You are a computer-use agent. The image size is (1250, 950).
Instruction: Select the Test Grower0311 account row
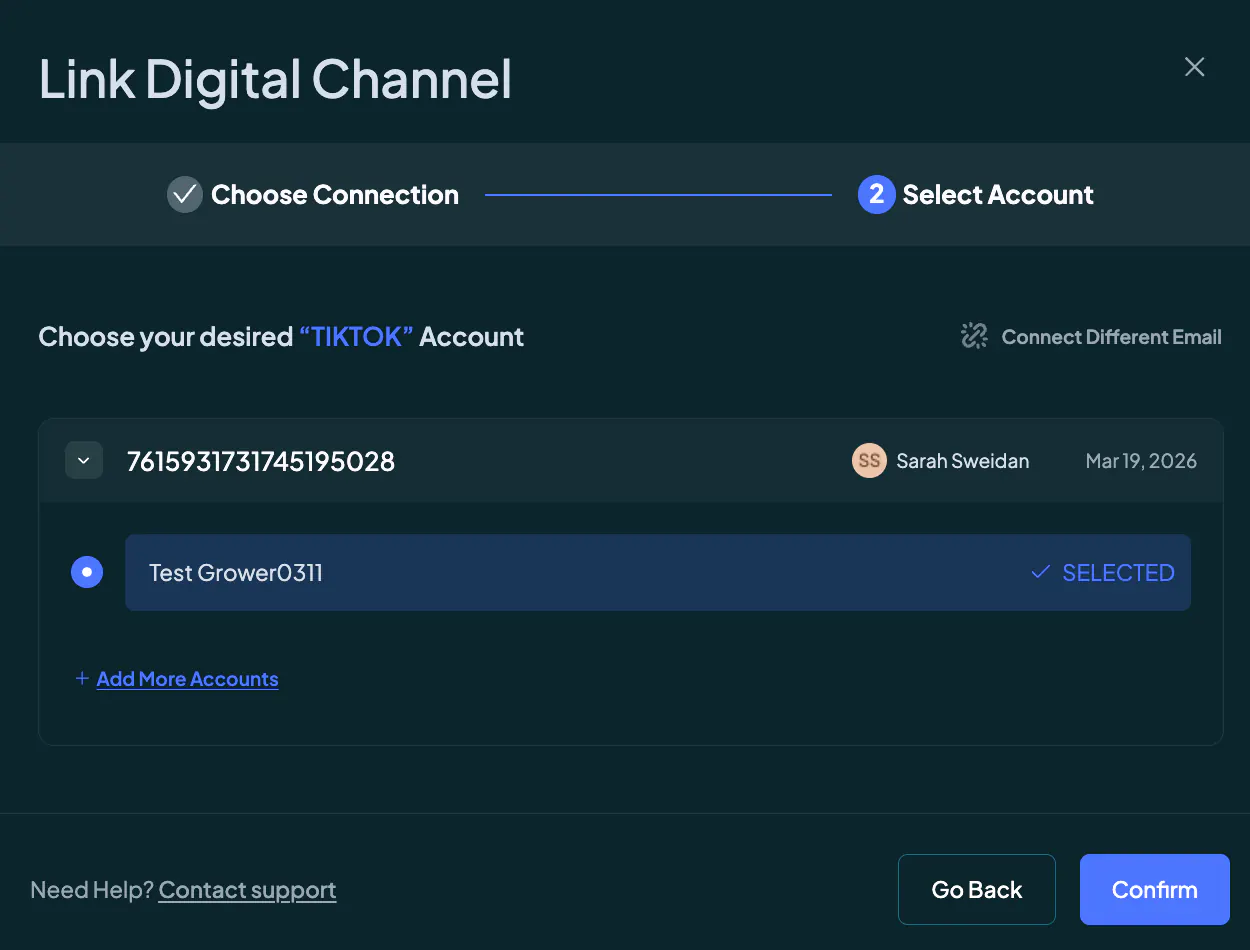(x=658, y=572)
